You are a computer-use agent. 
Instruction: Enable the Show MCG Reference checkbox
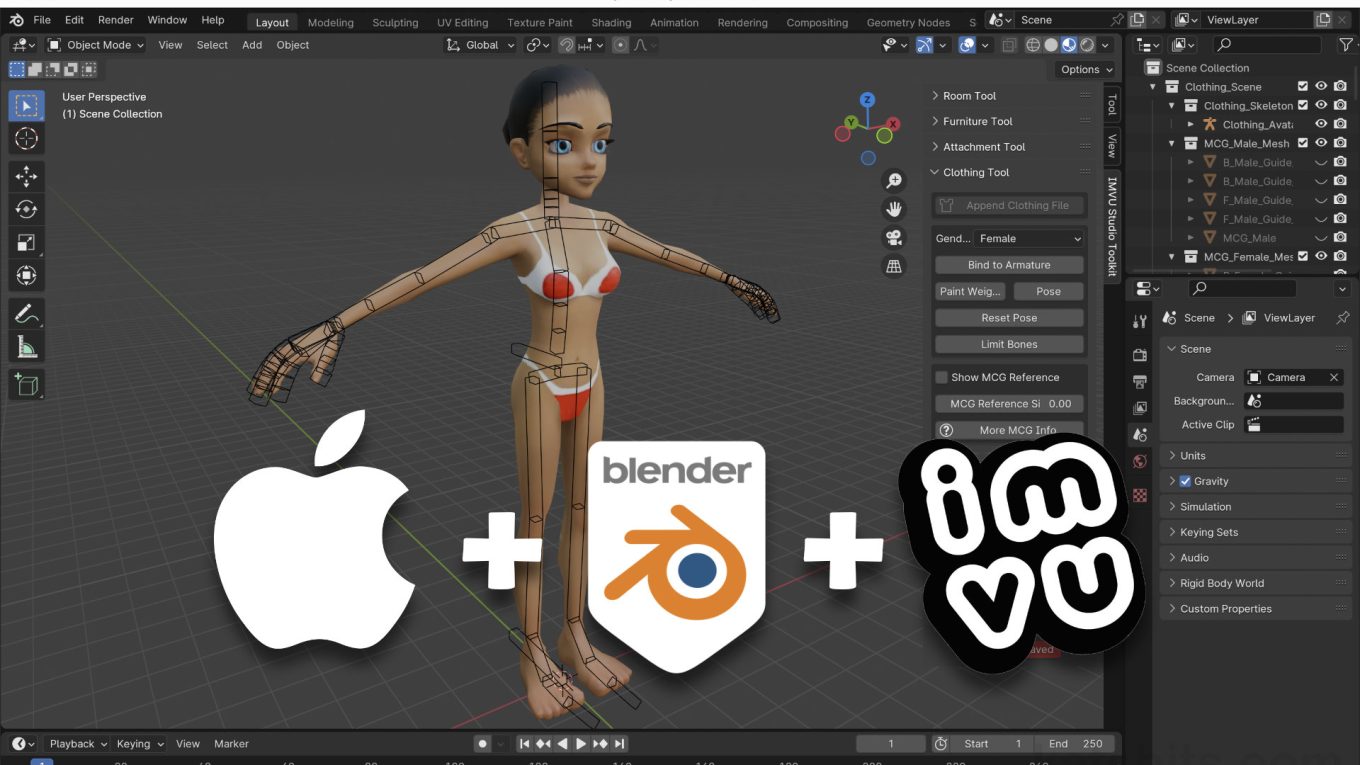[x=941, y=377]
